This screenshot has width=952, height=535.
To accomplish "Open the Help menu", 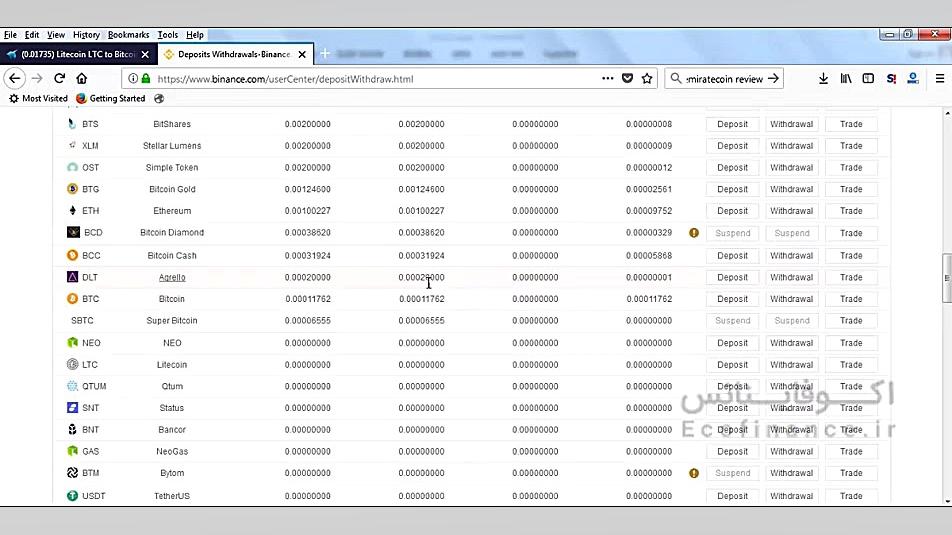I will pos(194,35).
